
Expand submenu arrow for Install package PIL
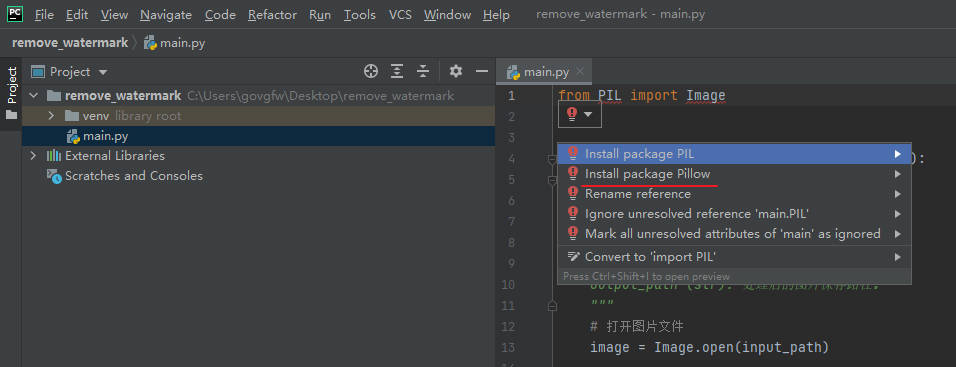(x=897, y=154)
